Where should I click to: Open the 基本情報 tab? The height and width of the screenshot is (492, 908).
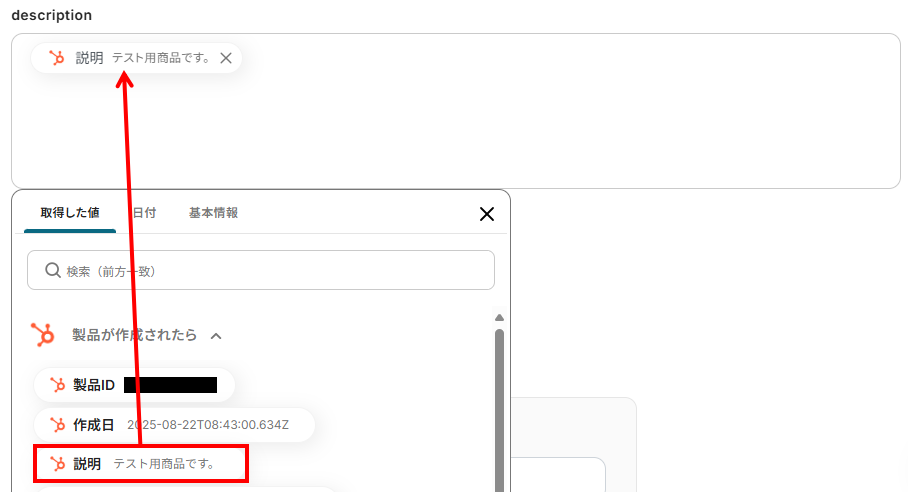(213, 212)
